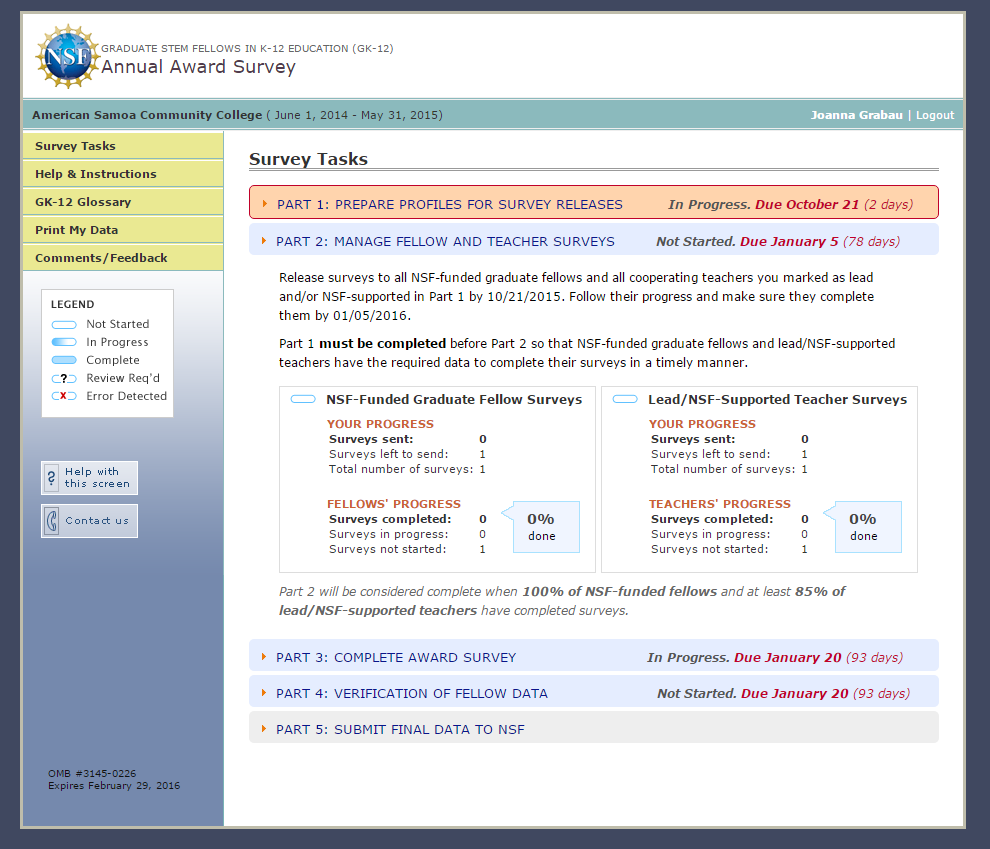Click the fellows' 0% done progress indicator
Screen dimensions: 990x849
pyautogui.click(x=542, y=526)
